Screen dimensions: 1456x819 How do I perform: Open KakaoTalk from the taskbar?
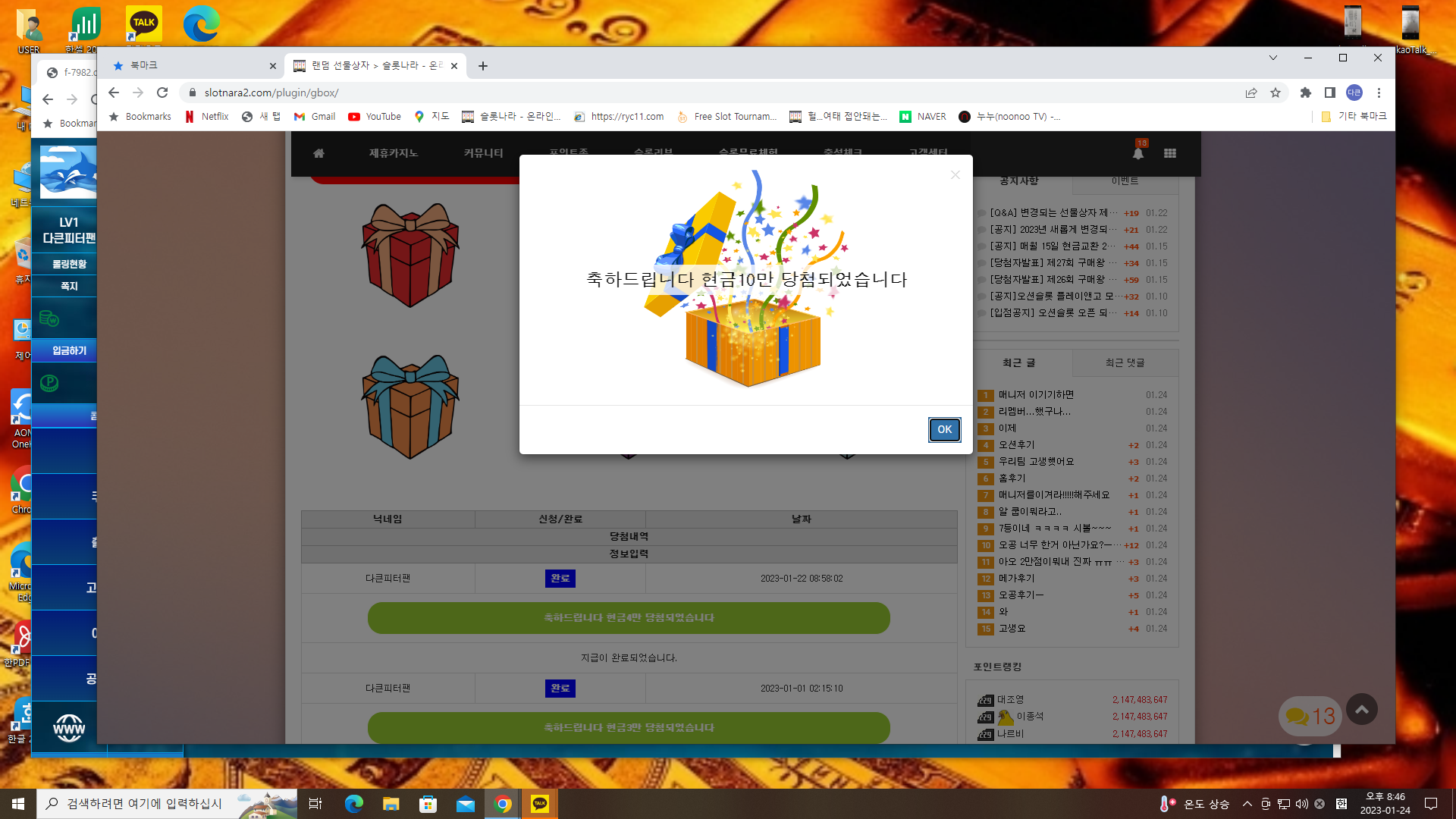[x=540, y=804]
